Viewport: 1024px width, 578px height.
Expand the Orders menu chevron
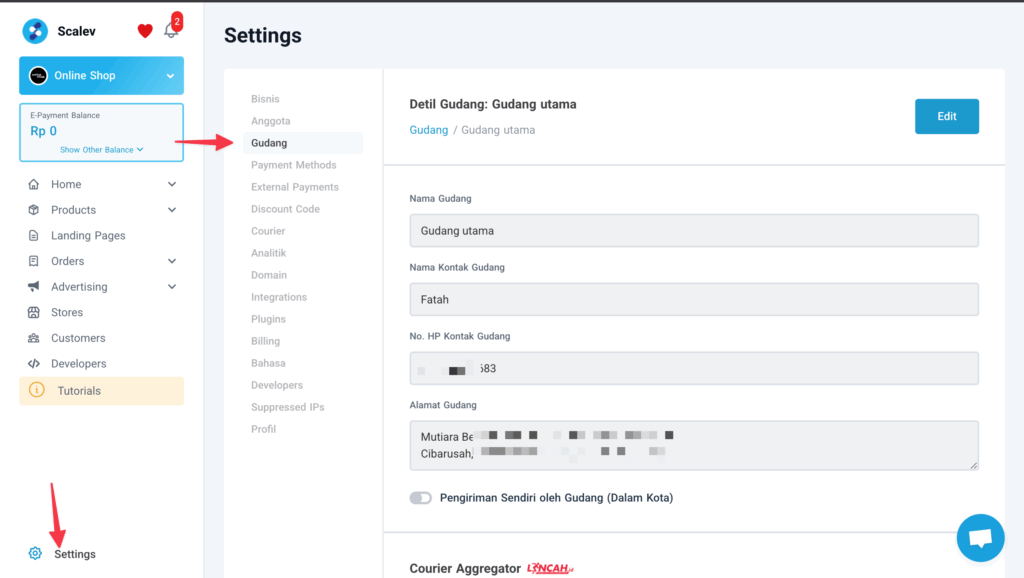(x=172, y=261)
